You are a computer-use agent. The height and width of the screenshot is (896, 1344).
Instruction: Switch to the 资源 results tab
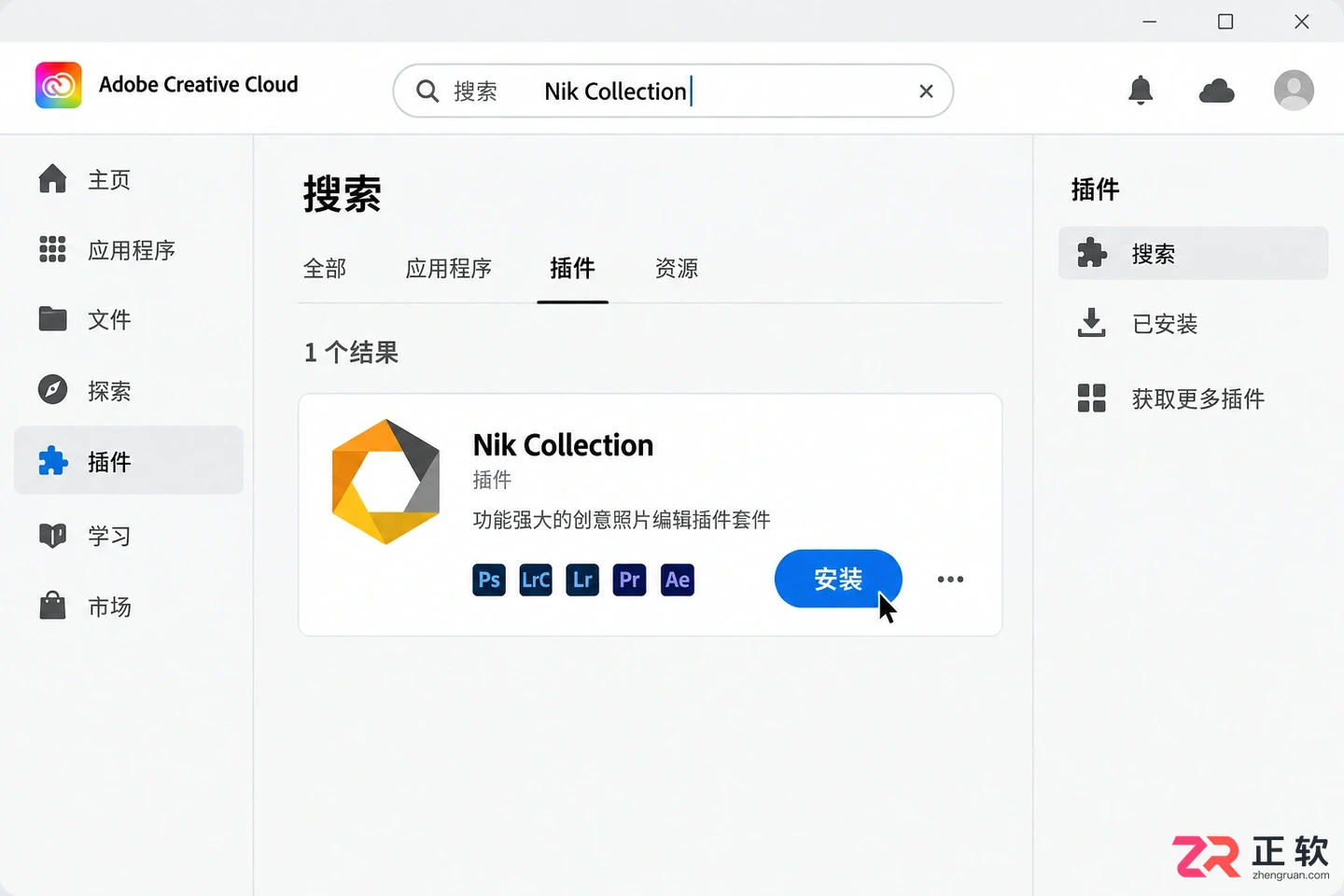677,269
